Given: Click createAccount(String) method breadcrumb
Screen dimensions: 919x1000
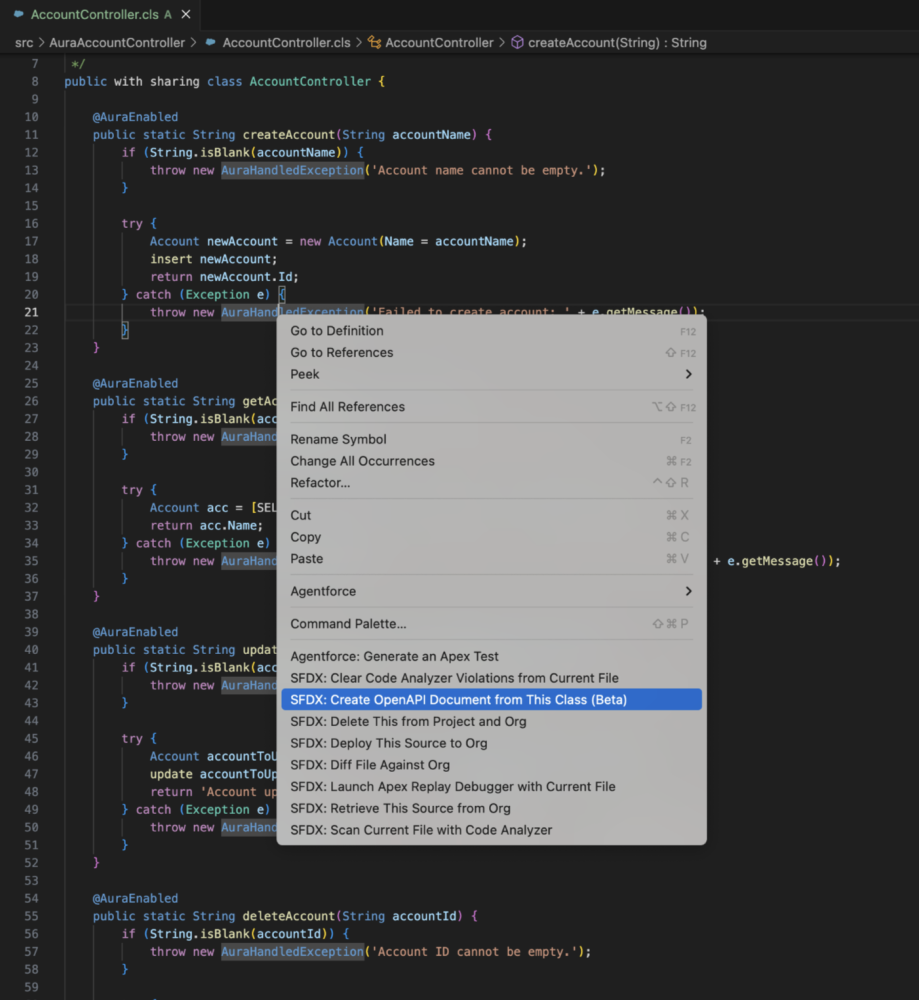Looking at the screenshot, I should (617, 43).
